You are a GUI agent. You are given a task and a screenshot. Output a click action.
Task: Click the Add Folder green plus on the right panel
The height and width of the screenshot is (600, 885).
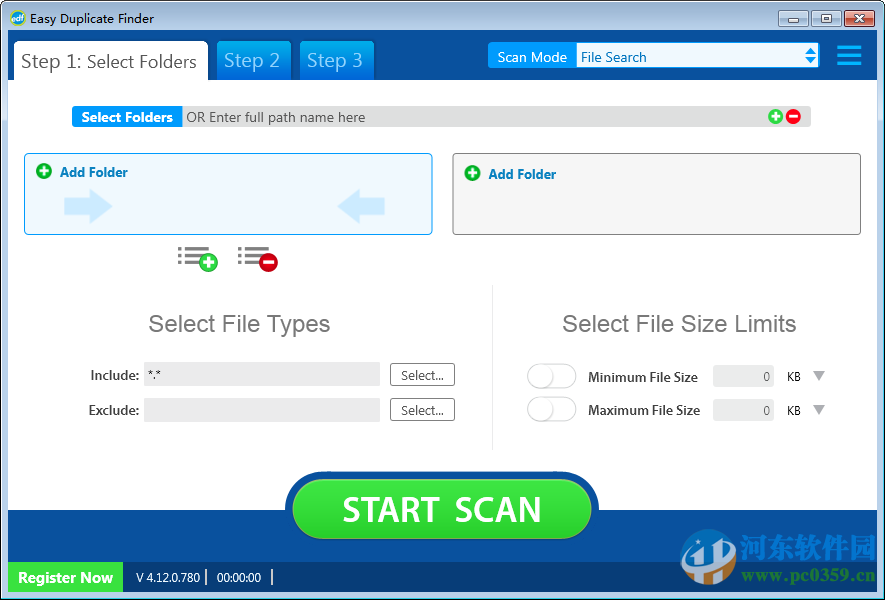472,174
